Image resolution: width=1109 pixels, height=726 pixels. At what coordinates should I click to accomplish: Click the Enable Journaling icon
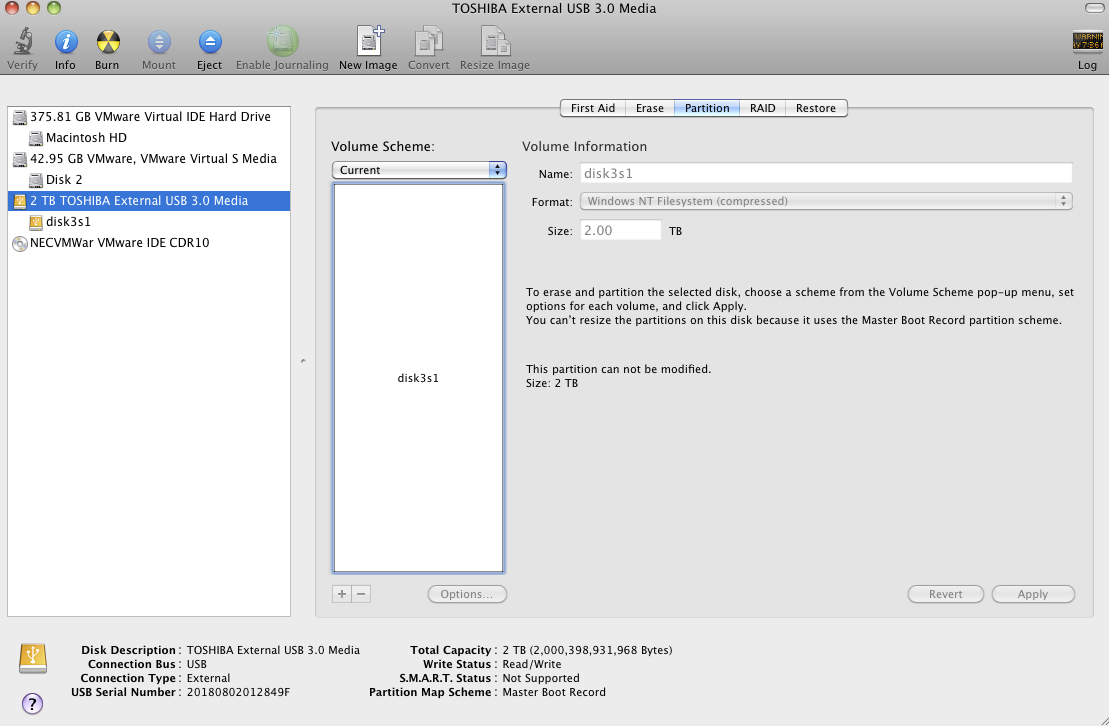[282, 41]
